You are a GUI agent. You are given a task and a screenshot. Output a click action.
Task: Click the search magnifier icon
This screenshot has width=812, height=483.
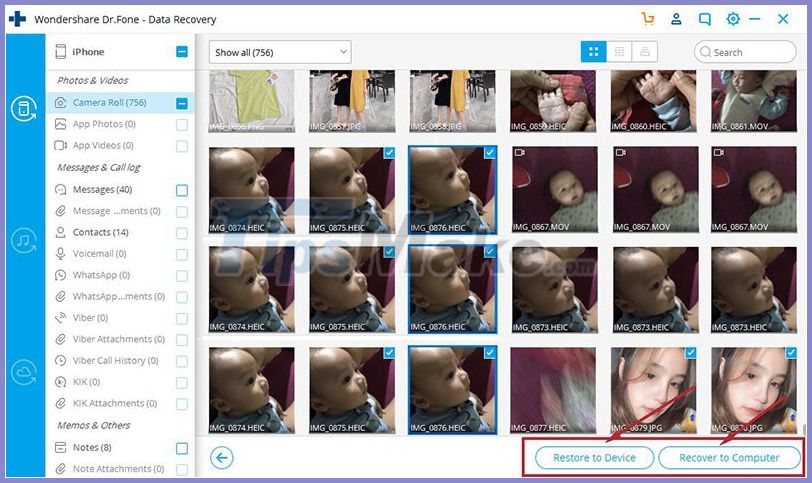(705, 52)
